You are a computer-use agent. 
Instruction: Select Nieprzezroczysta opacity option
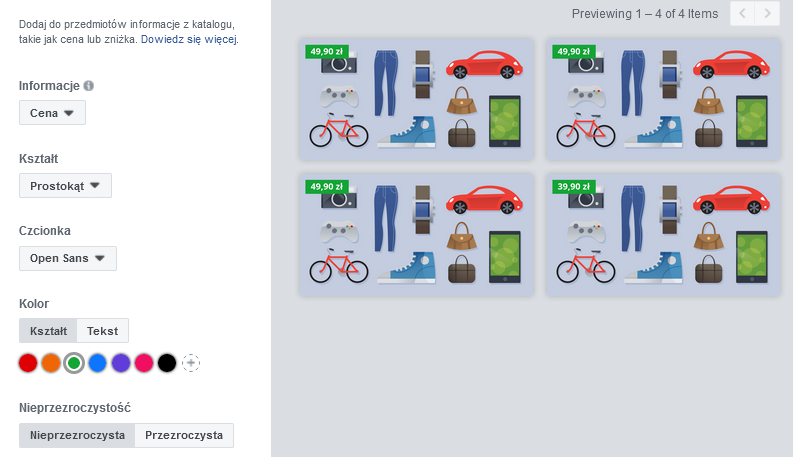[x=77, y=435]
